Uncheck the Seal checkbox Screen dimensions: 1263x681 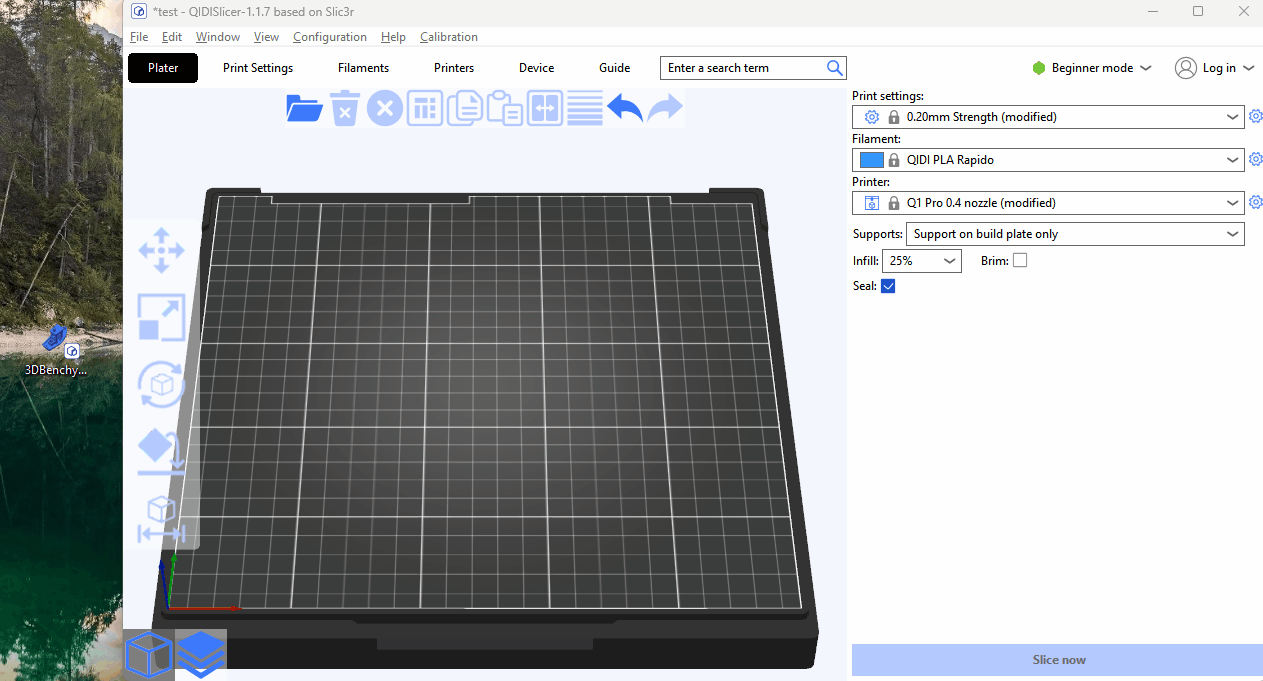[x=888, y=287]
